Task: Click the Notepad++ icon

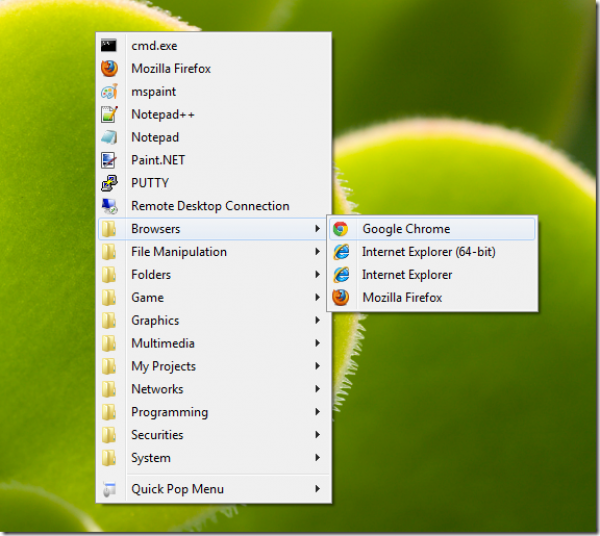Action: click(109, 114)
